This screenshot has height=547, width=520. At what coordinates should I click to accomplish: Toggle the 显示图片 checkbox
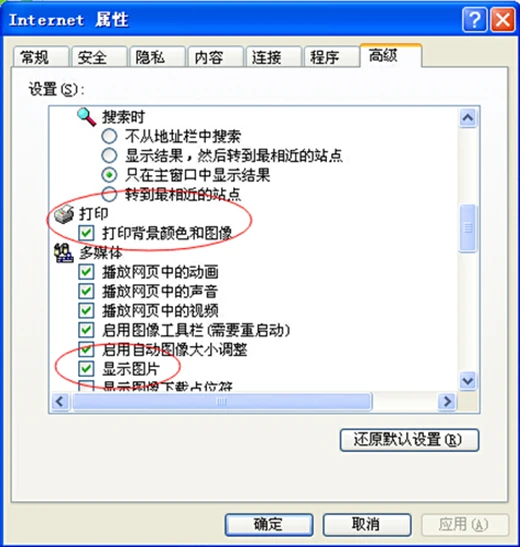point(86,368)
